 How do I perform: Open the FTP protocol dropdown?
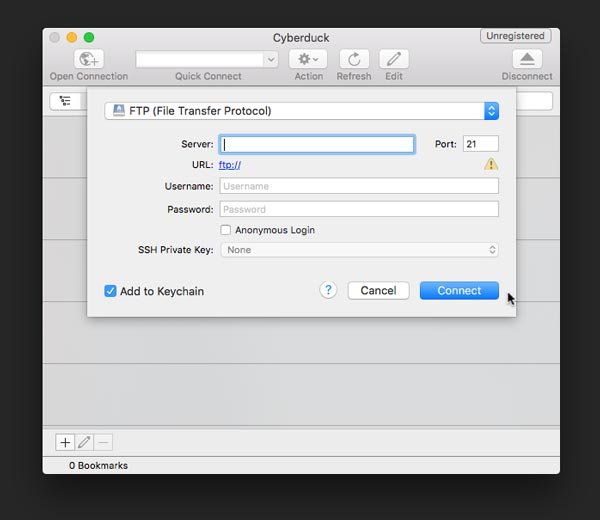(x=302, y=111)
